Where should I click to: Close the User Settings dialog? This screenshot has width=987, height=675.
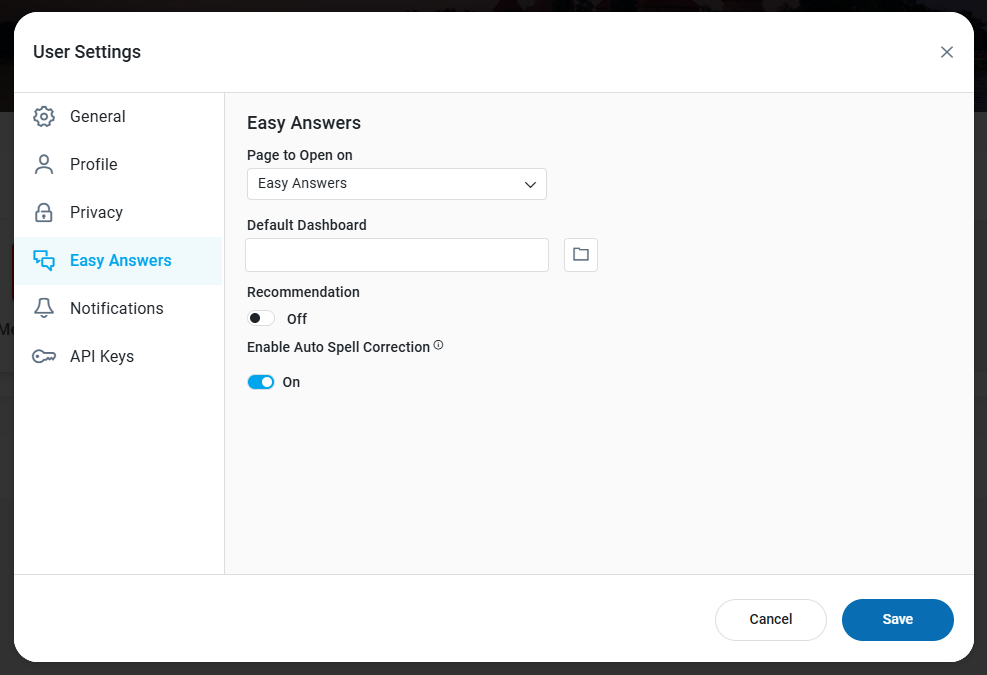point(947,52)
